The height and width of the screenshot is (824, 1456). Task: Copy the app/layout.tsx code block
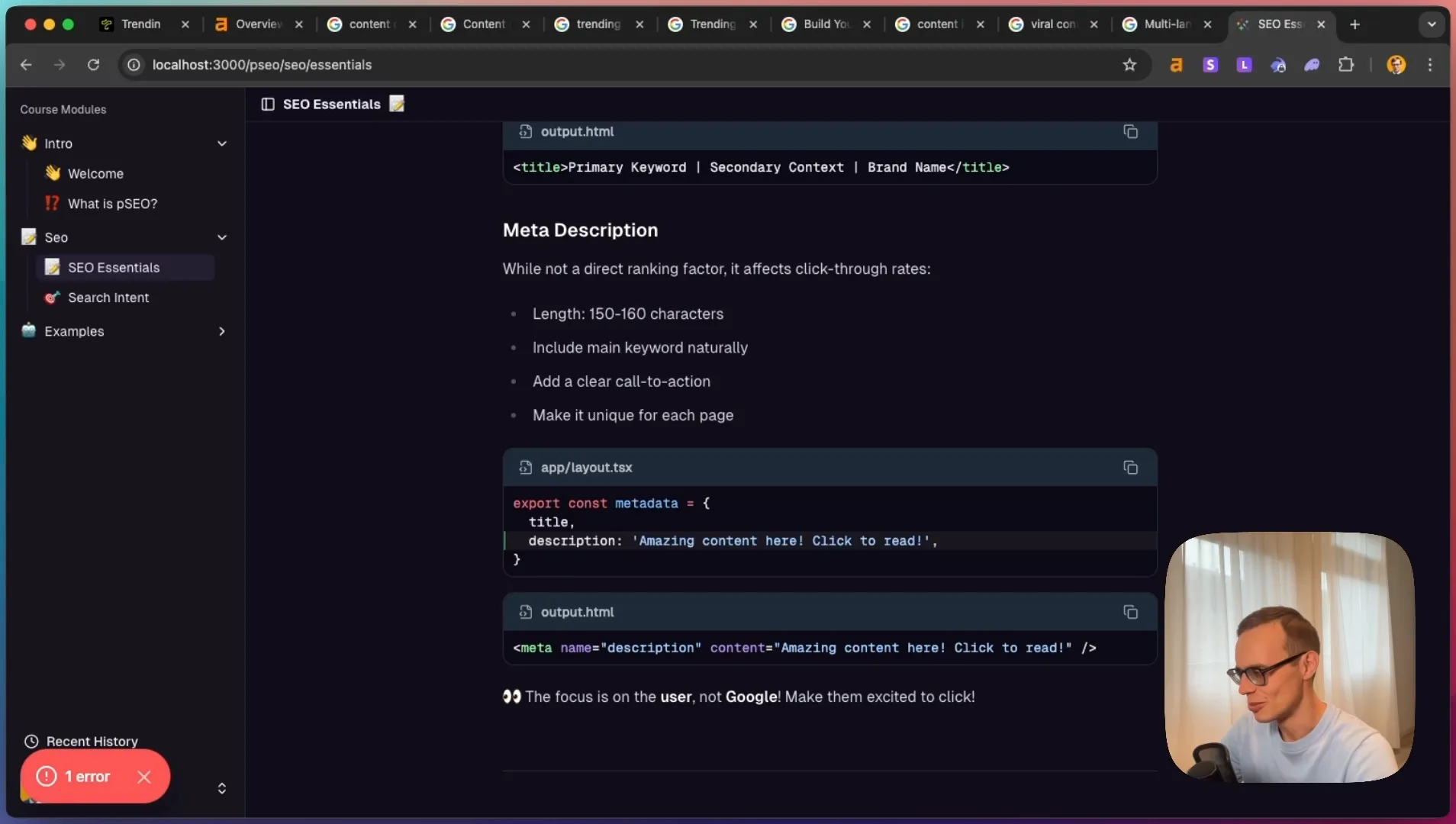(x=1130, y=468)
